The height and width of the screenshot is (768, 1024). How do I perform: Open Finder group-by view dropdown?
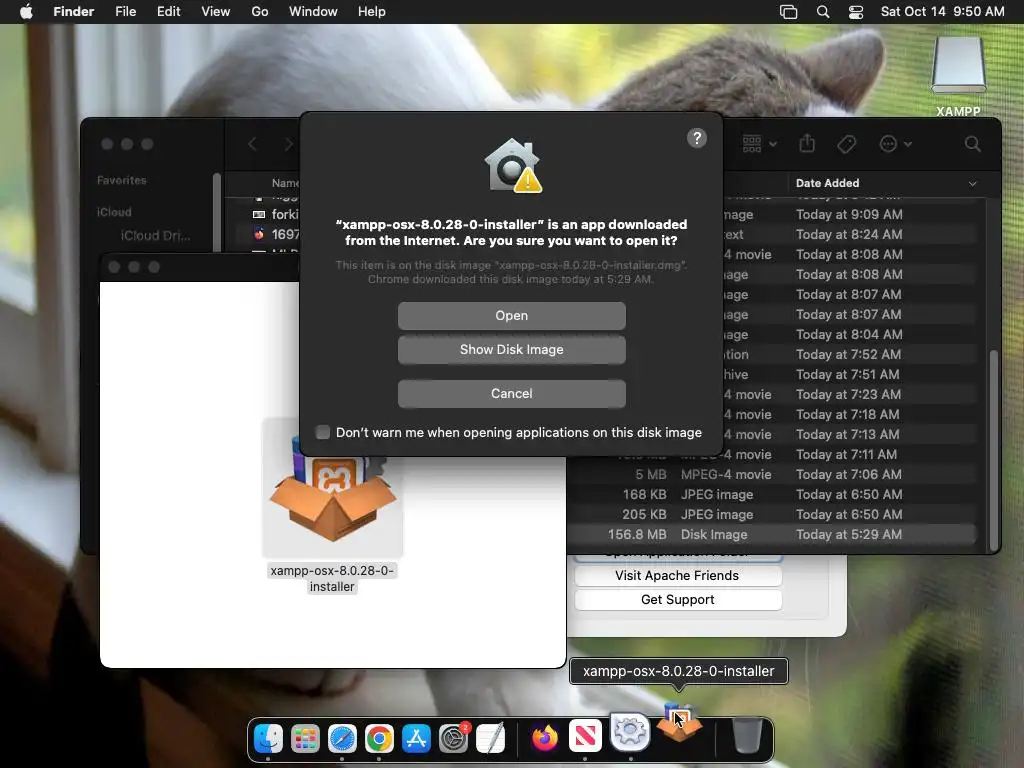[759, 144]
